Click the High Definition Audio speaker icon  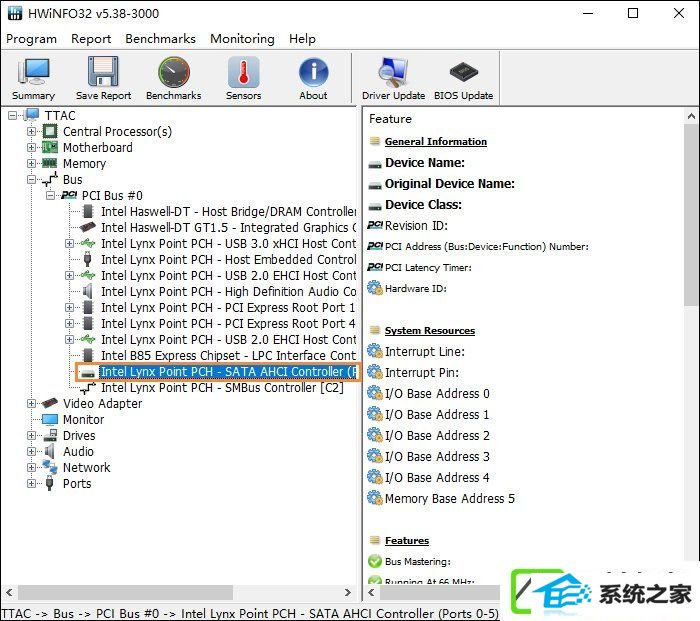[88, 291]
